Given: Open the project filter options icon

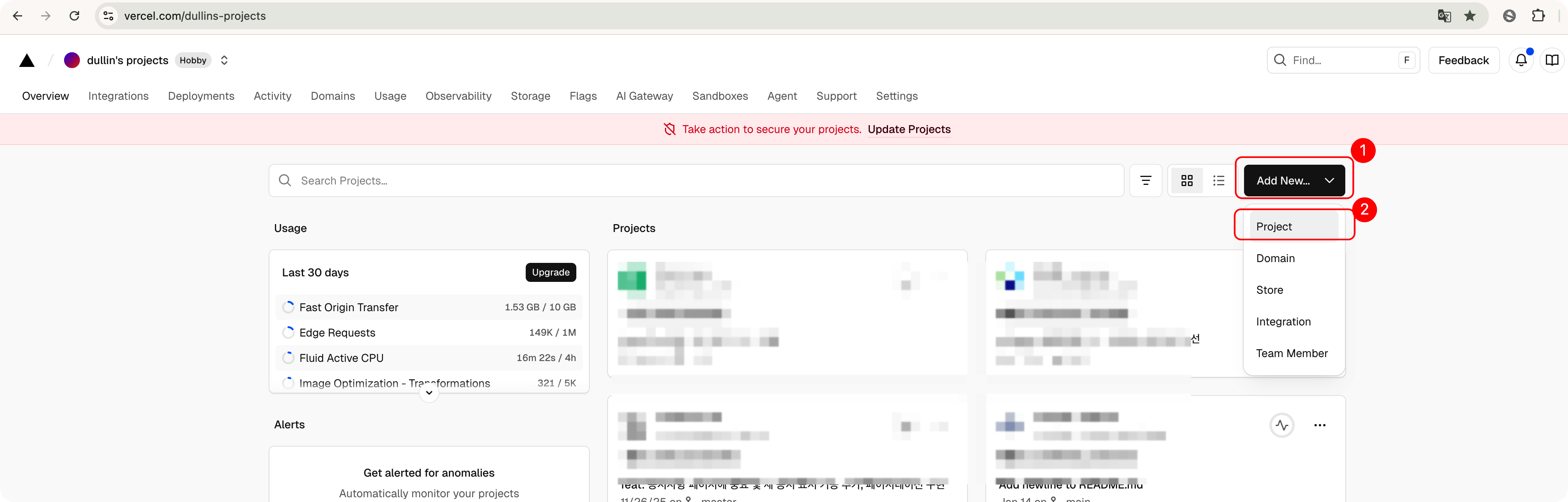Looking at the screenshot, I should [1146, 180].
